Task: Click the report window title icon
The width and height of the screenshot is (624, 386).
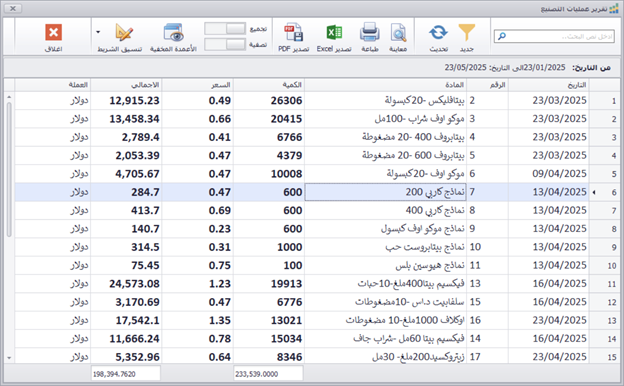Action: click(x=614, y=8)
